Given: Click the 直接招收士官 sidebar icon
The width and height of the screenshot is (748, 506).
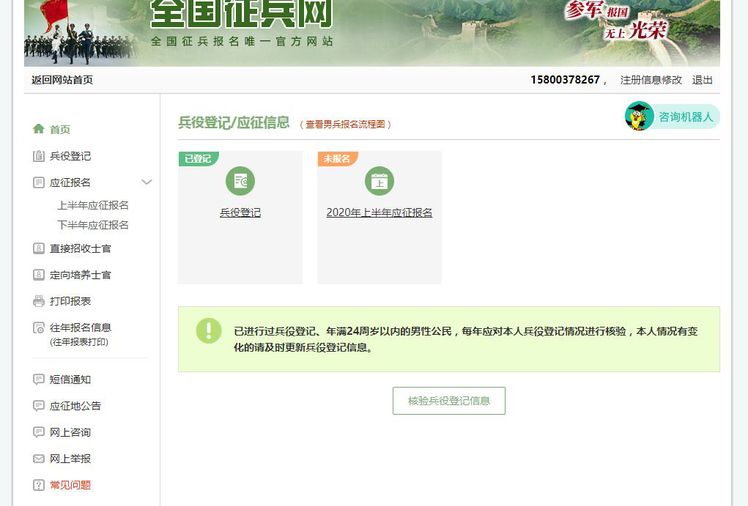Looking at the screenshot, I should 39,249.
